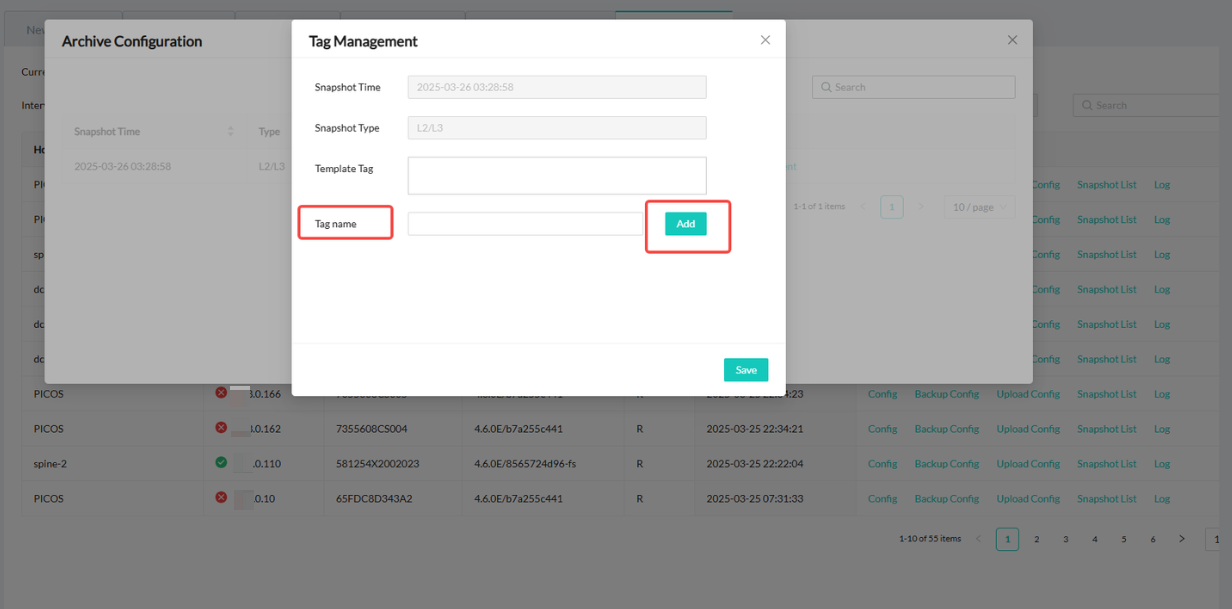The height and width of the screenshot is (609, 1232).
Task: Open Upload Config for device 7355608CS004
Action: [1028, 429]
